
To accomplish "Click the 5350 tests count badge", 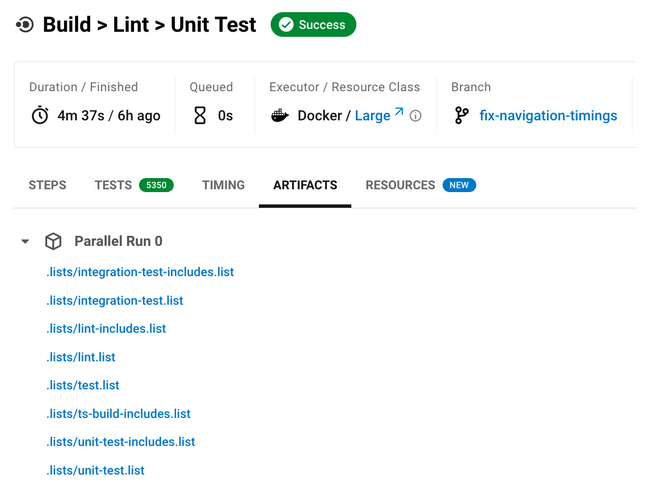I will (x=156, y=185).
